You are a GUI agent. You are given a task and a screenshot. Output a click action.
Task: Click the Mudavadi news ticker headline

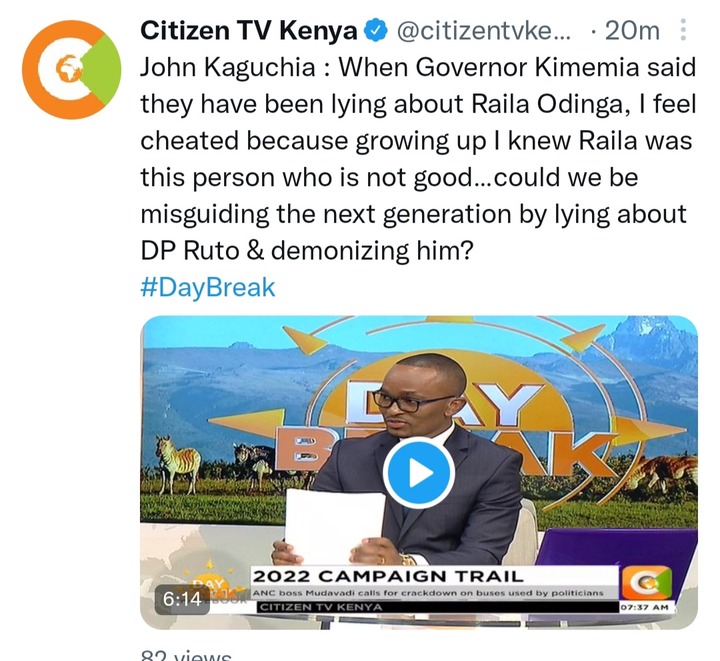point(428,593)
